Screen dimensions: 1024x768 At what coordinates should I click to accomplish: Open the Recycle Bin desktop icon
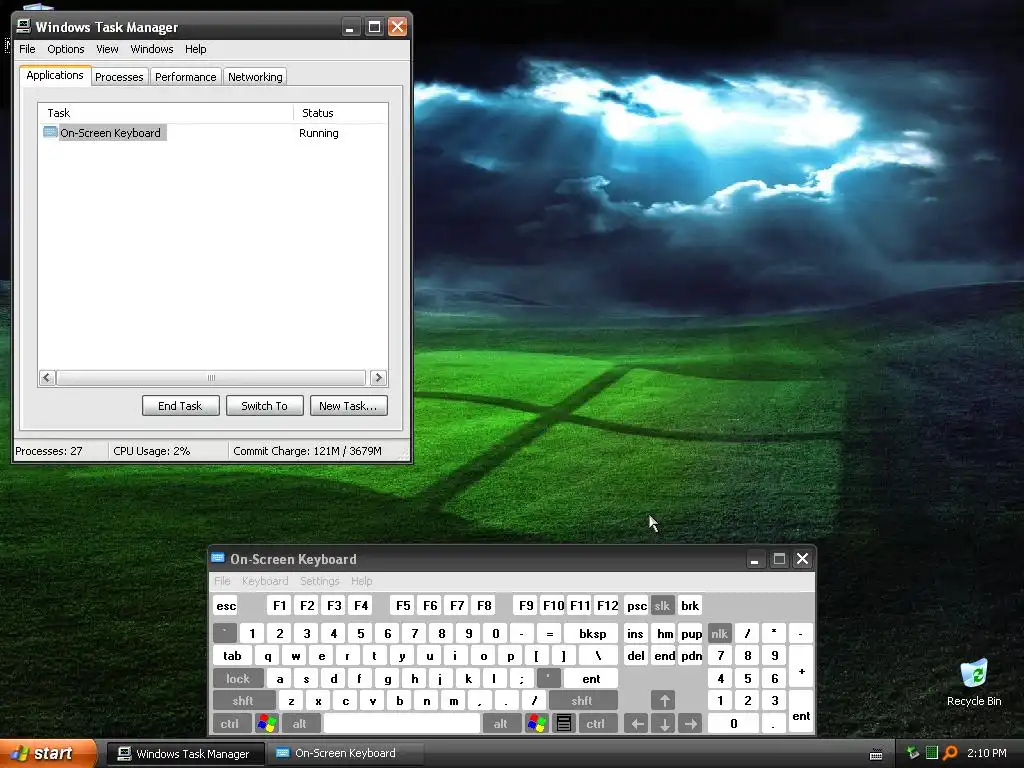[974, 682]
